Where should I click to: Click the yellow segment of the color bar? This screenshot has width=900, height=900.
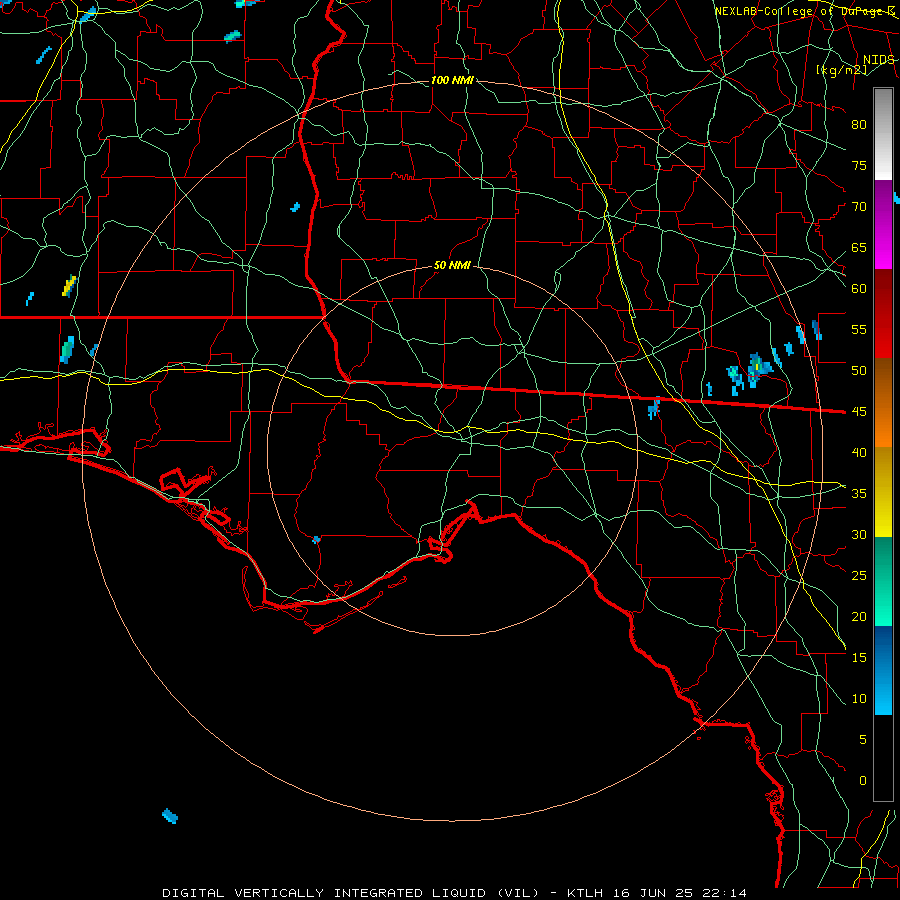click(883, 492)
